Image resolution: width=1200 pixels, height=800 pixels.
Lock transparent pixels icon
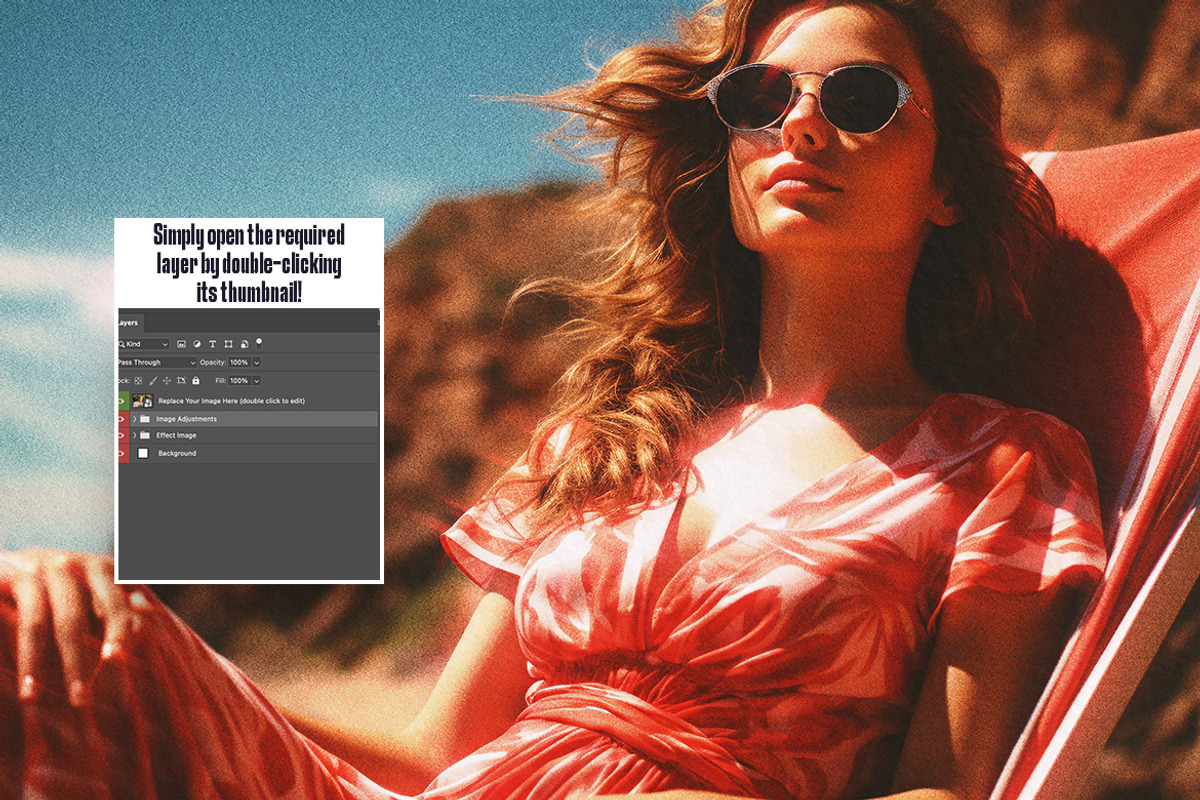(x=138, y=381)
